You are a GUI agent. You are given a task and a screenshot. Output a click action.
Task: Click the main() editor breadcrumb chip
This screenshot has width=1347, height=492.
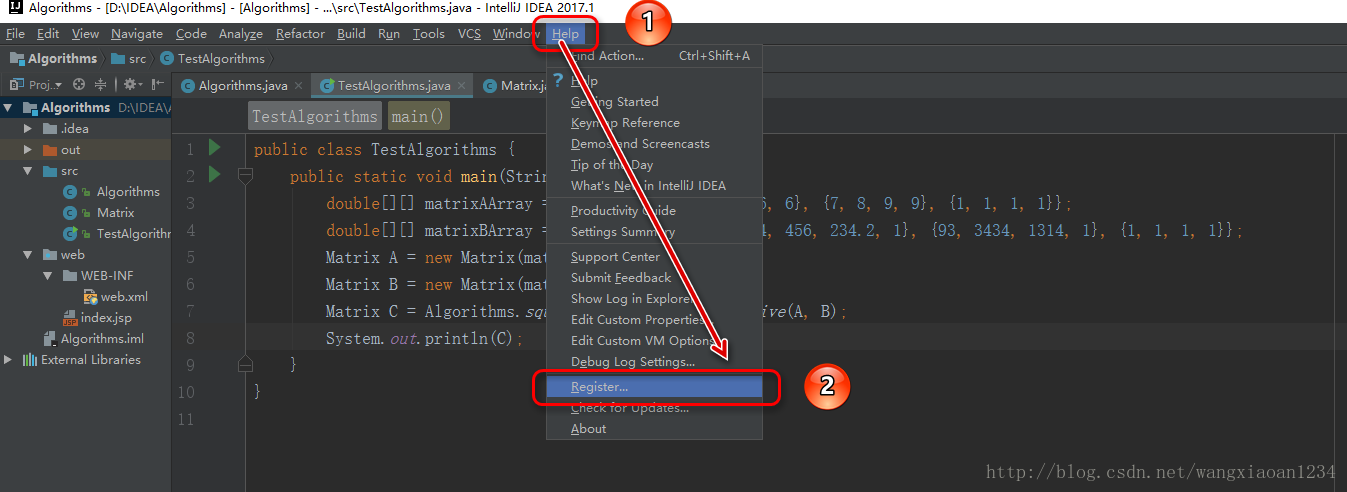pos(419,117)
